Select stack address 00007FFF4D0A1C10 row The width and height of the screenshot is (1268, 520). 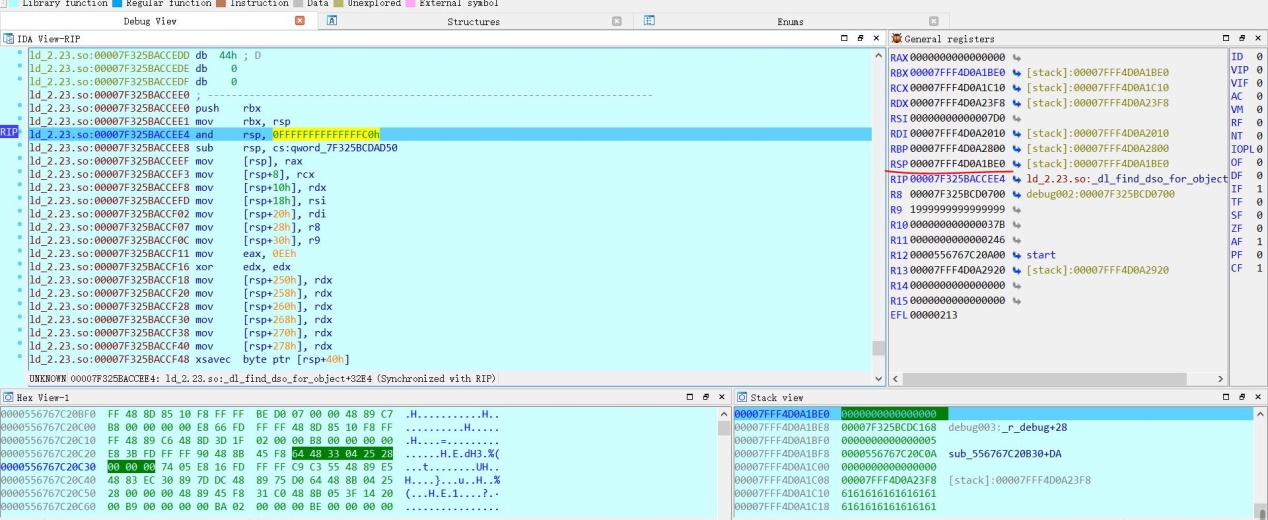pos(993,493)
